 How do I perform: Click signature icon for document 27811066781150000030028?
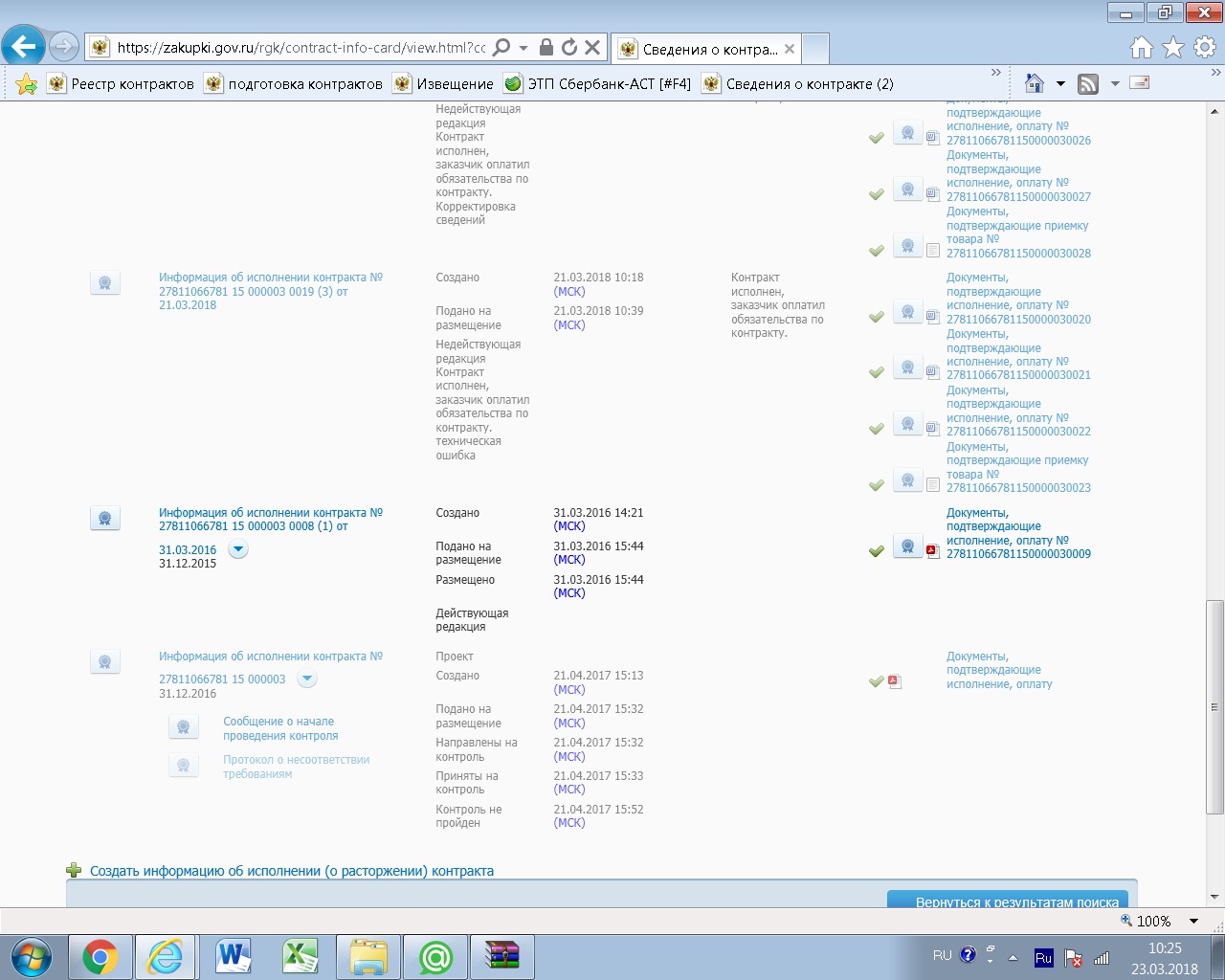[x=907, y=247]
